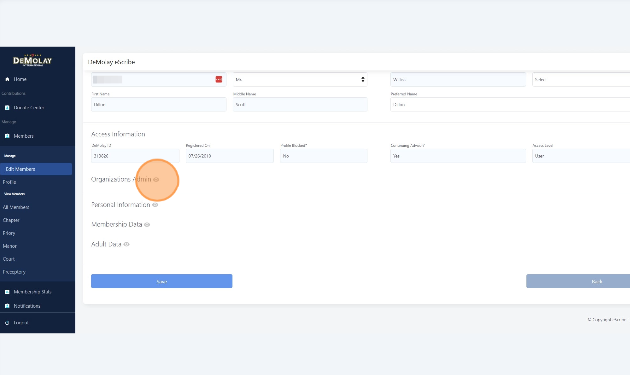View All Members list
Screen dimensions: 630x375
(16, 207)
